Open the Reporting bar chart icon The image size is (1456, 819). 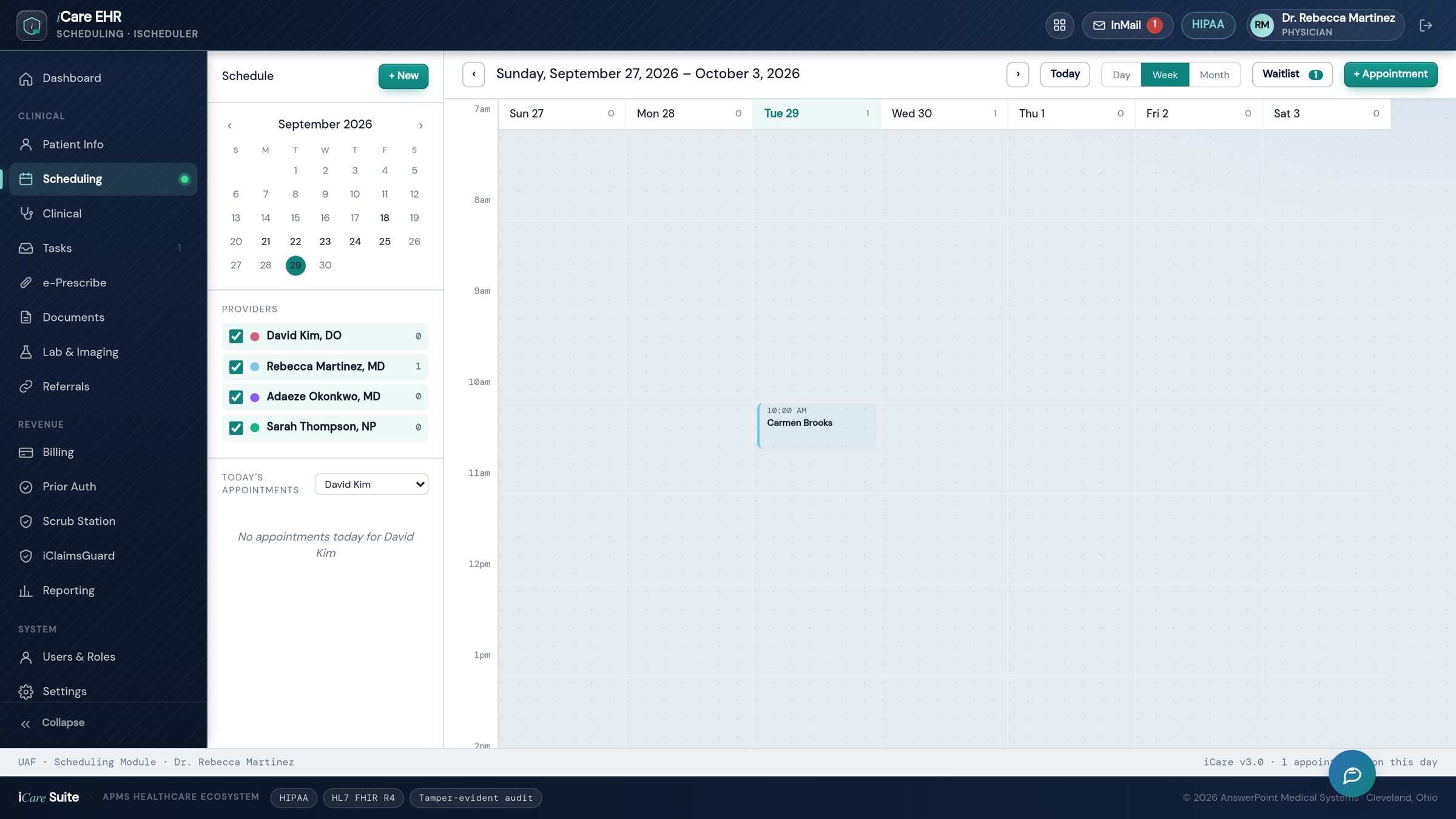point(25,590)
